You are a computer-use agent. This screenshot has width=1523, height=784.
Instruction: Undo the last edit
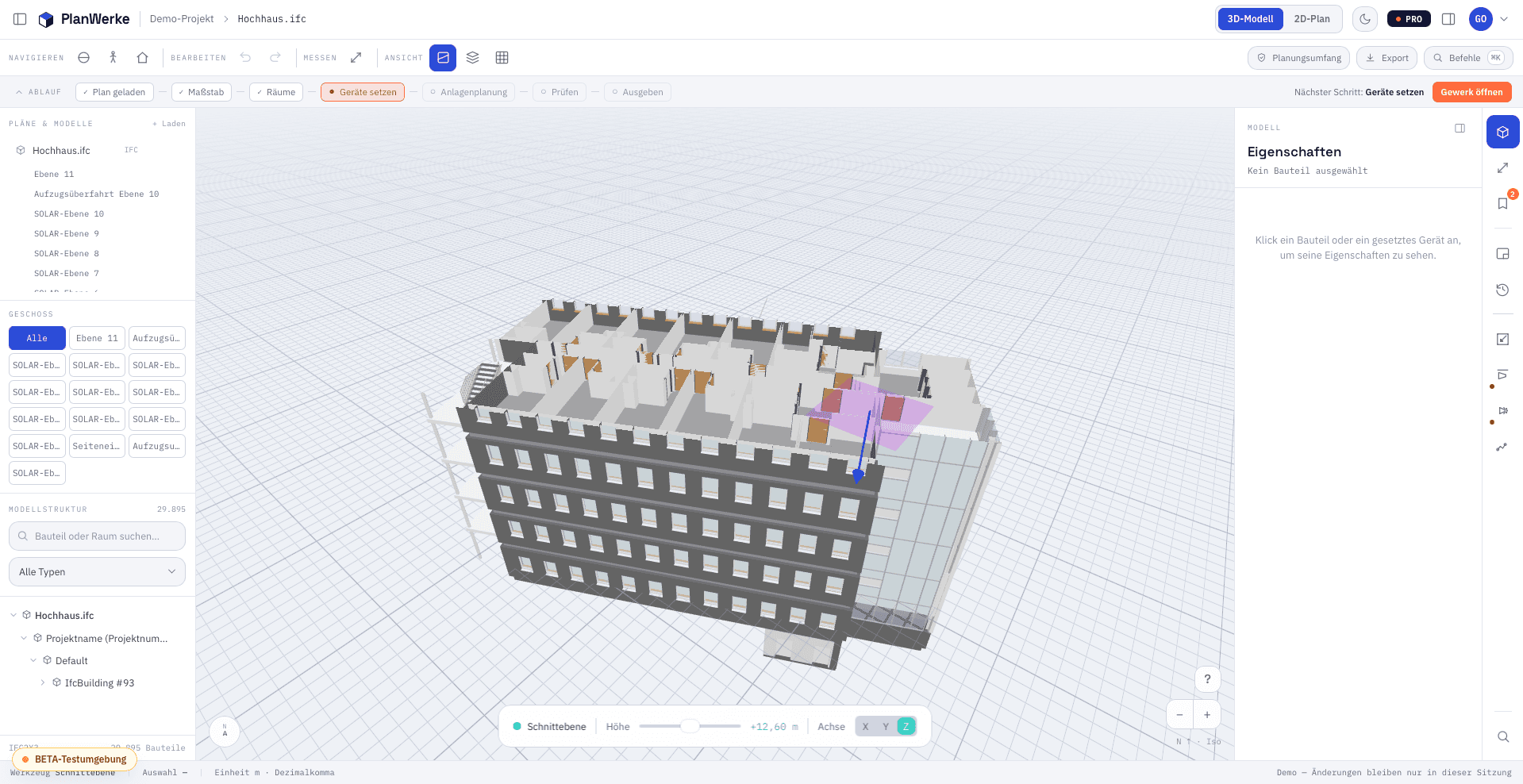tap(246, 58)
